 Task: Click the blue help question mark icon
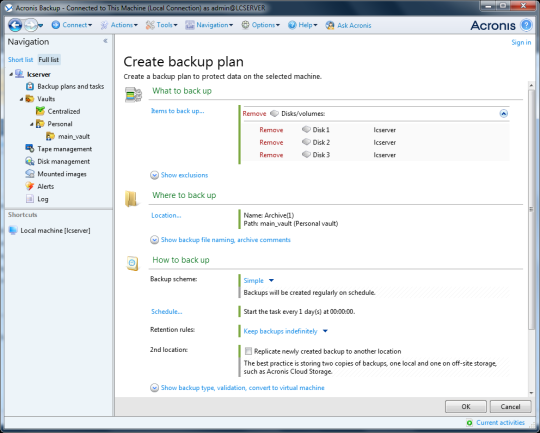(526, 25)
